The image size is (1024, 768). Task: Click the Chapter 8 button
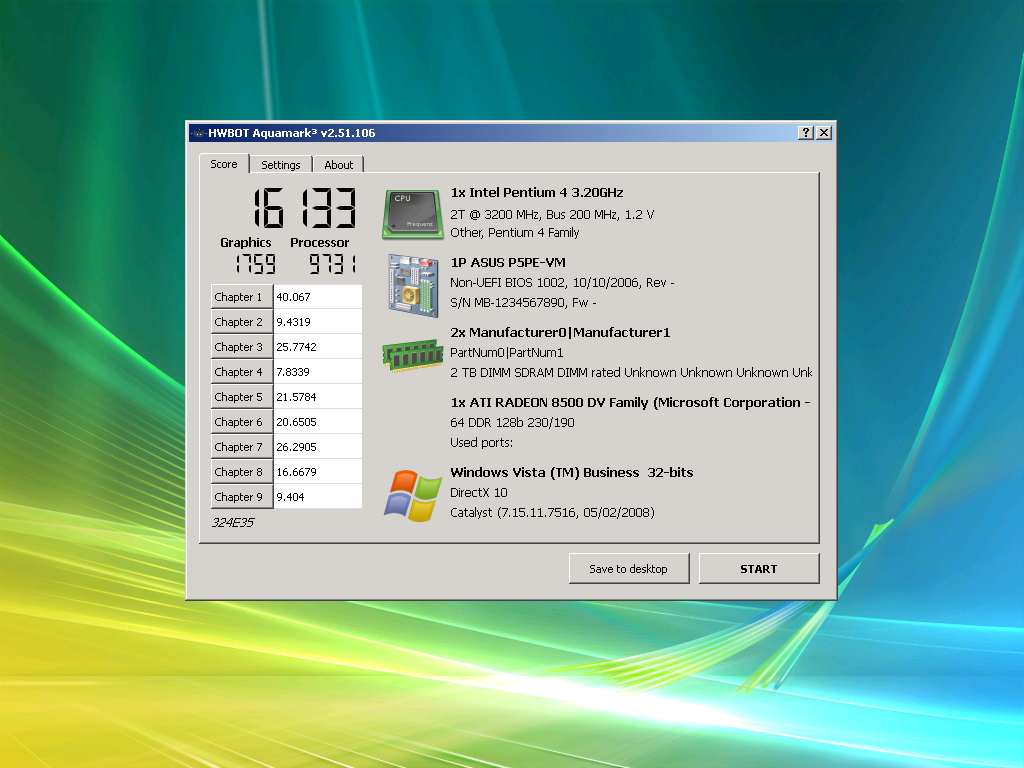coord(241,472)
